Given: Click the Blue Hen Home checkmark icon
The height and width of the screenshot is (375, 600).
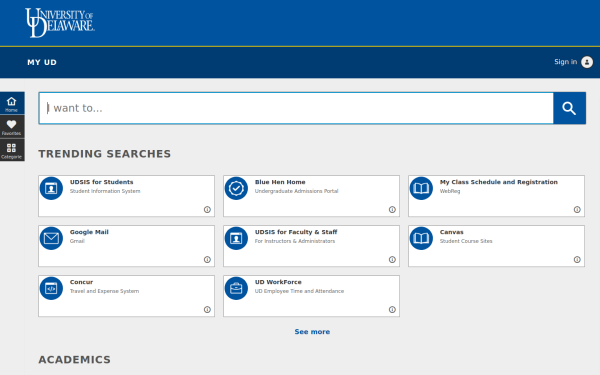Looking at the screenshot, I should tap(236, 188).
